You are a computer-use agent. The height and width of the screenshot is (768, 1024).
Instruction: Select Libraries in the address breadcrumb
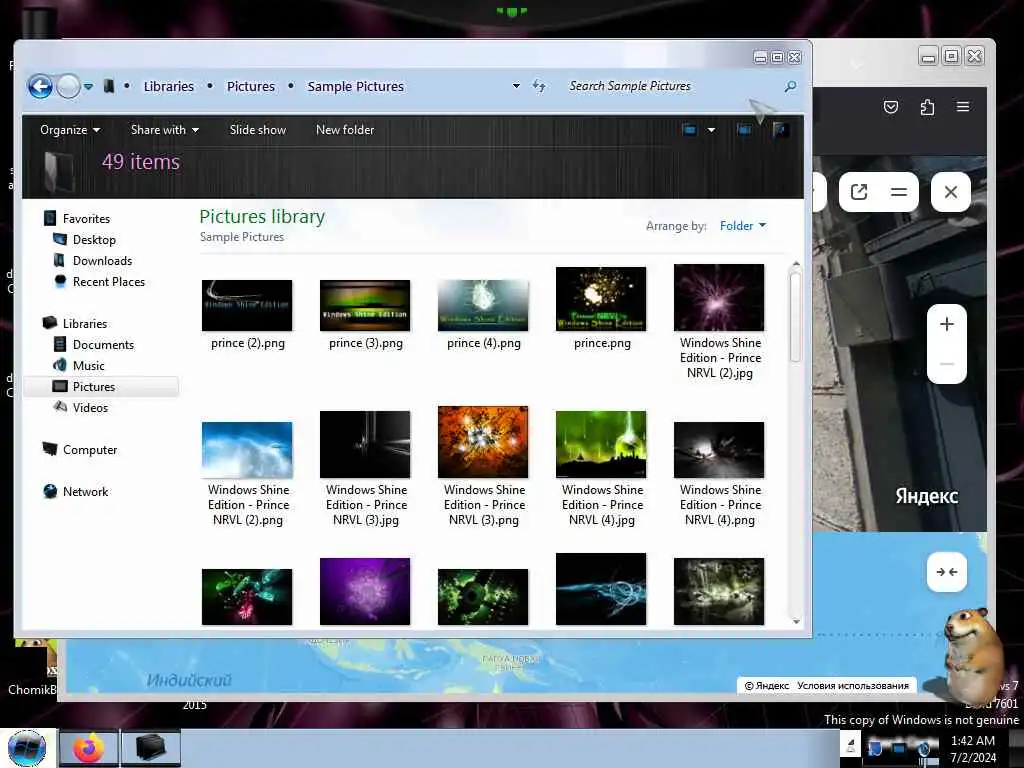point(168,86)
